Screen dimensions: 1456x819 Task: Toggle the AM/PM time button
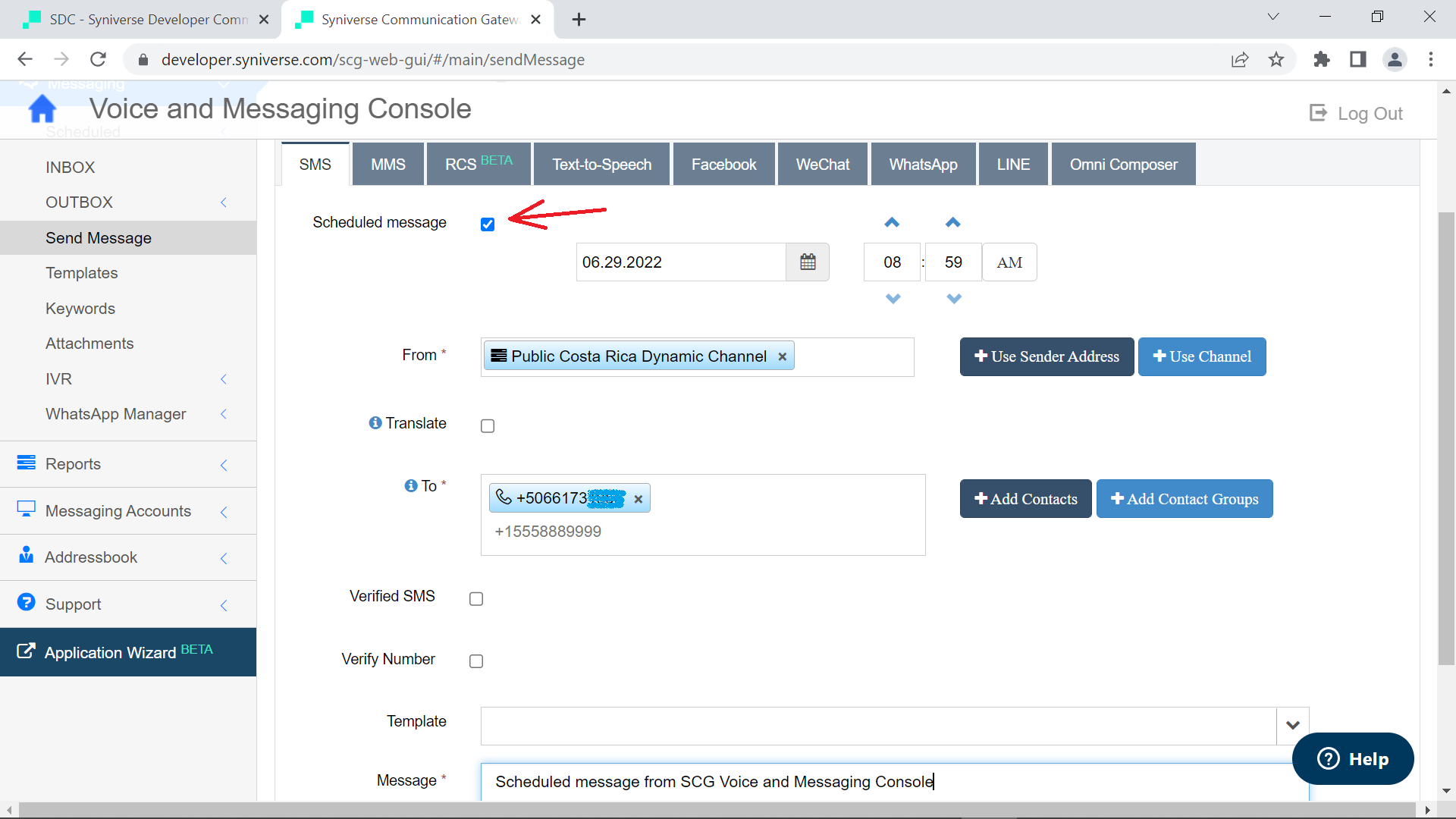(x=1009, y=262)
